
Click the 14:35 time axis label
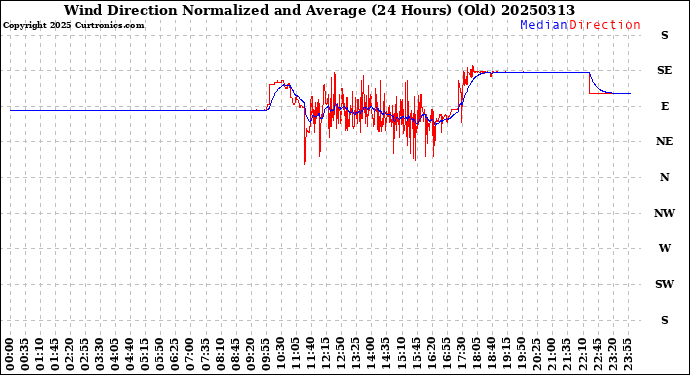pyautogui.click(x=385, y=354)
